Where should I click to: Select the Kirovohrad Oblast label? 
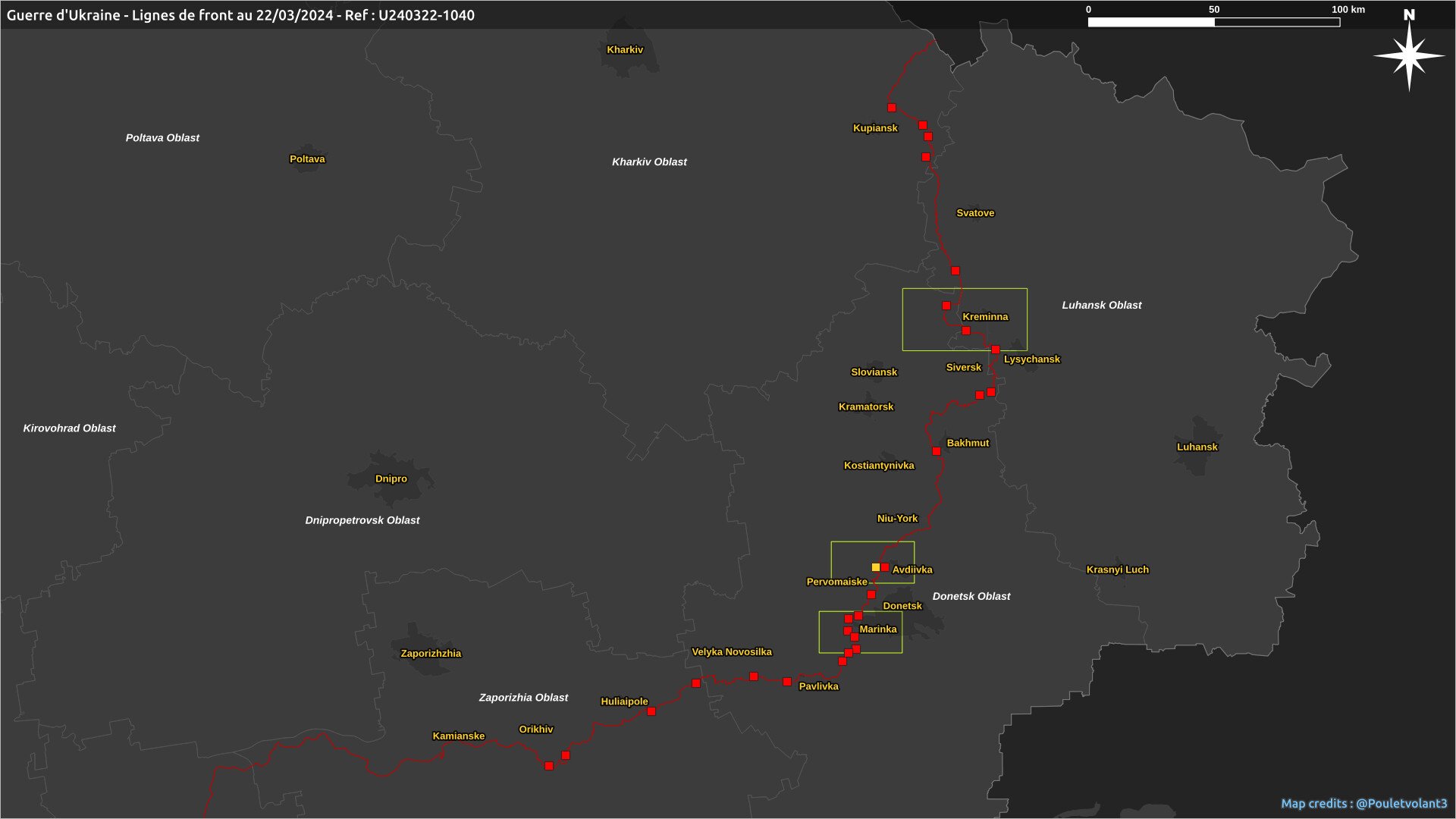(69, 428)
